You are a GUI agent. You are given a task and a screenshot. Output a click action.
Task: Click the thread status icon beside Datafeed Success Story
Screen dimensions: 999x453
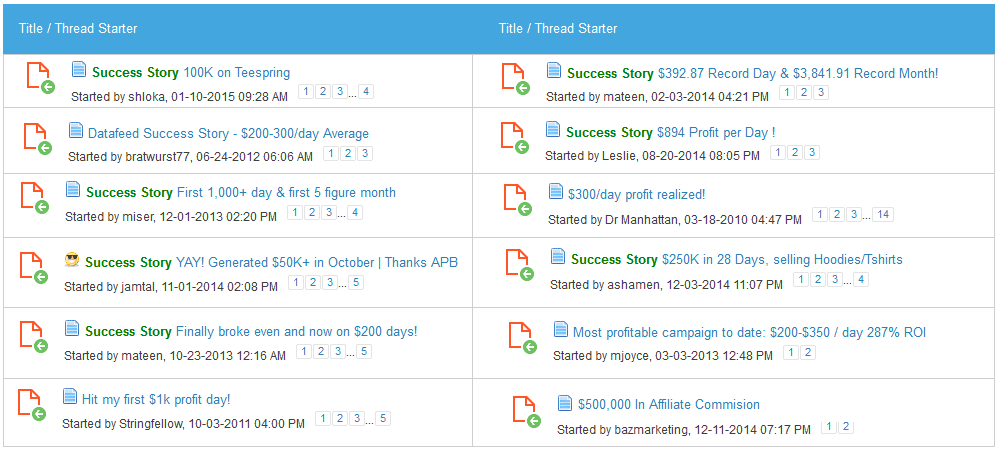(38, 138)
